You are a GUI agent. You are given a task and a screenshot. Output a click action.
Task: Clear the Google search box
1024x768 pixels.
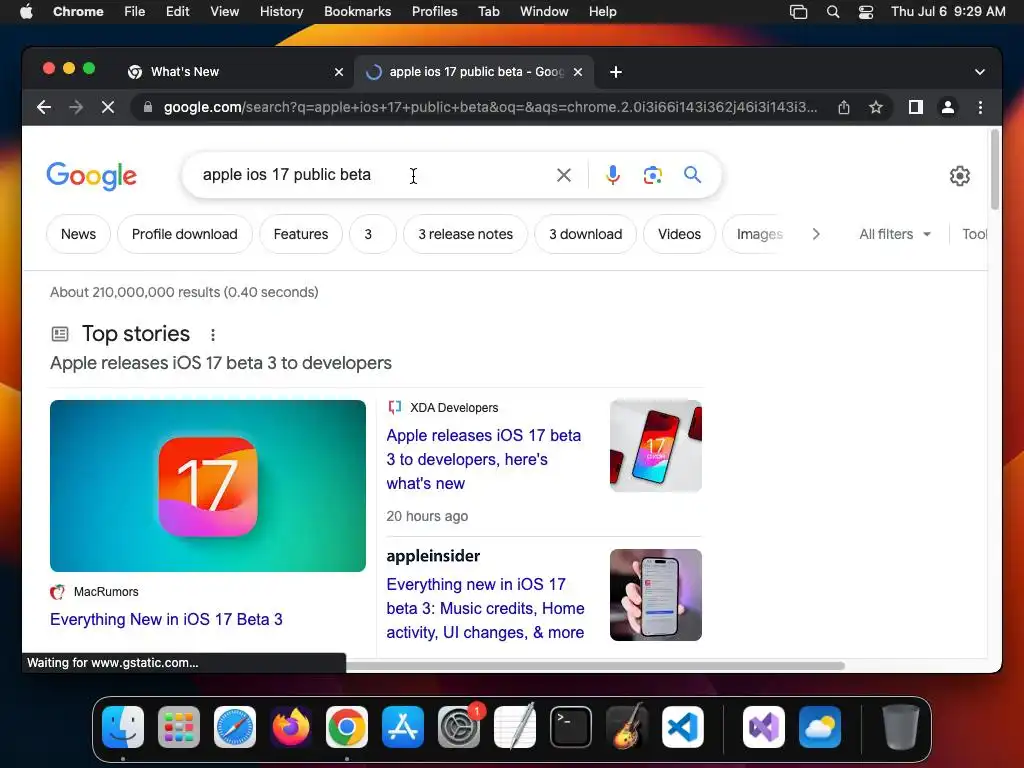(564, 175)
